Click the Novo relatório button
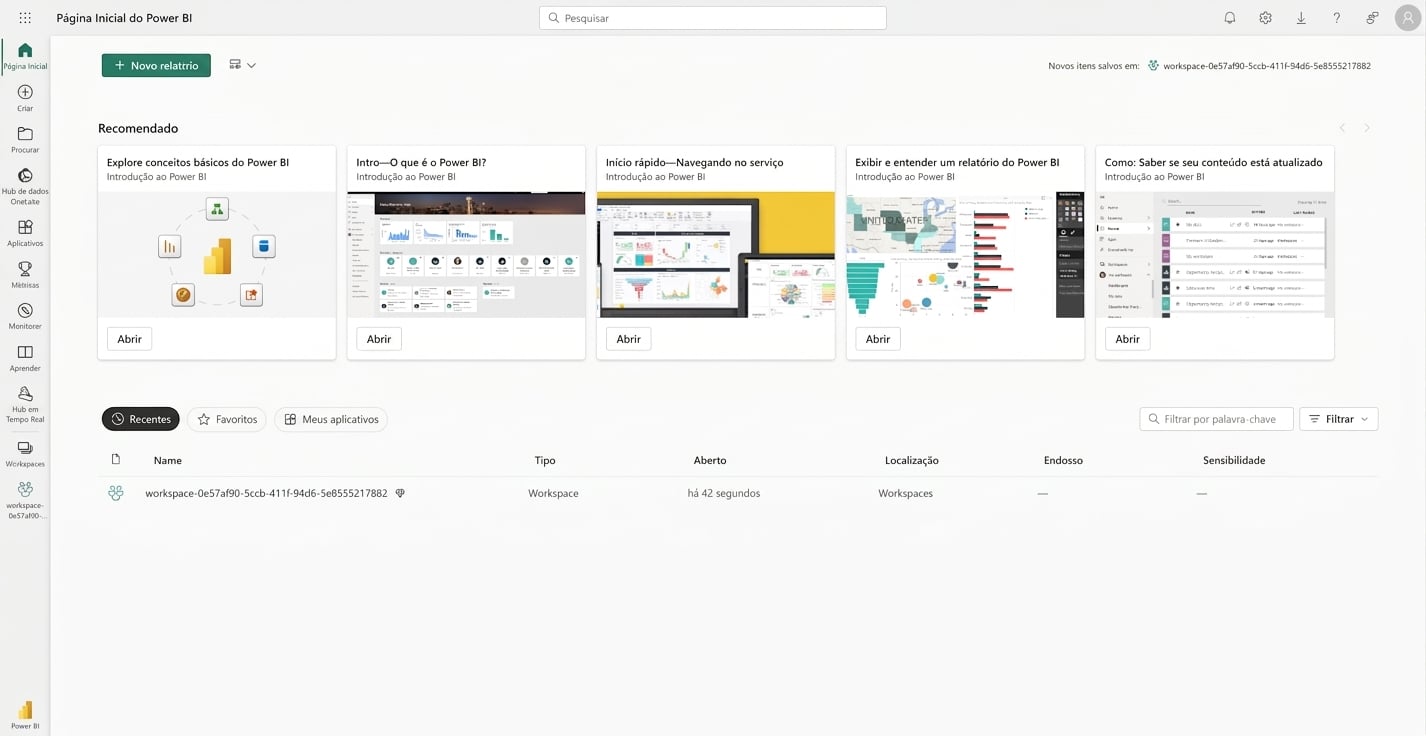1426x736 pixels. click(x=156, y=65)
